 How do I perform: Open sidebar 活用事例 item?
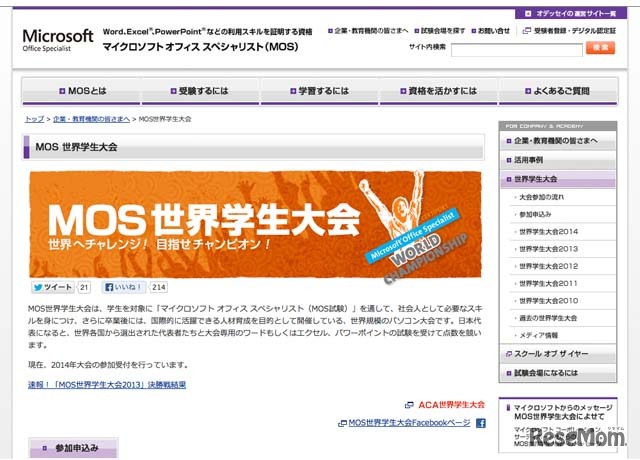click(558, 160)
